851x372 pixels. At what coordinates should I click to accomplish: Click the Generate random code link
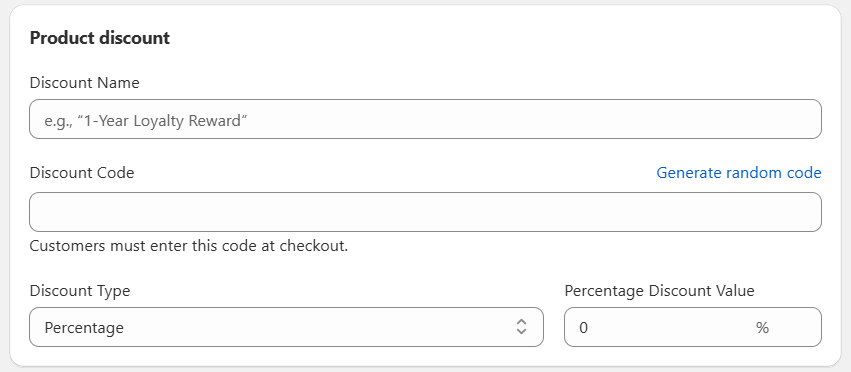[x=739, y=173]
